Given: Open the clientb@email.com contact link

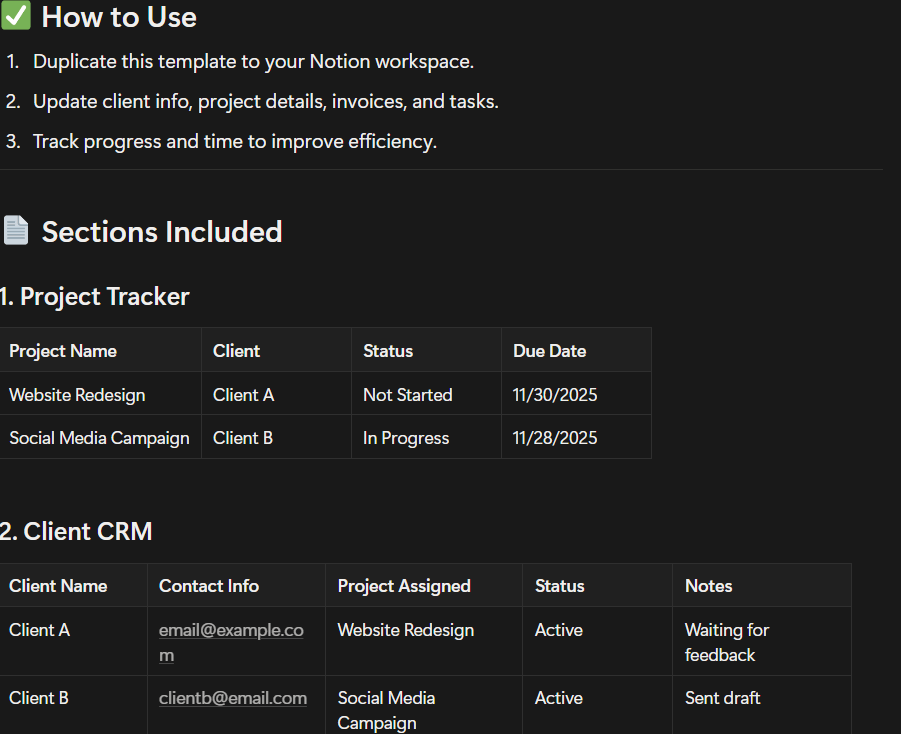Looking at the screenshot, I should click(x=233, y=698).
